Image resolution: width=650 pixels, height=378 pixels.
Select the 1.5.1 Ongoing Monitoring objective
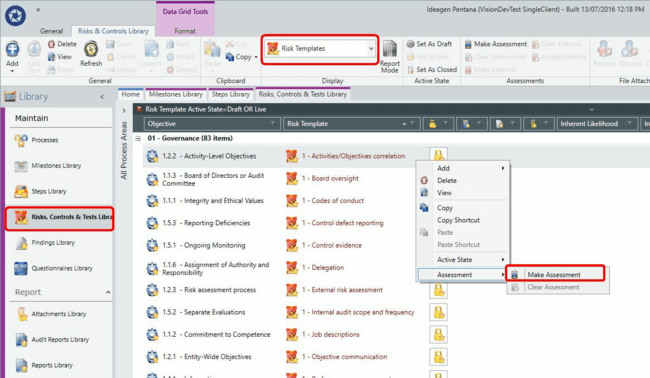pos(204,245)
